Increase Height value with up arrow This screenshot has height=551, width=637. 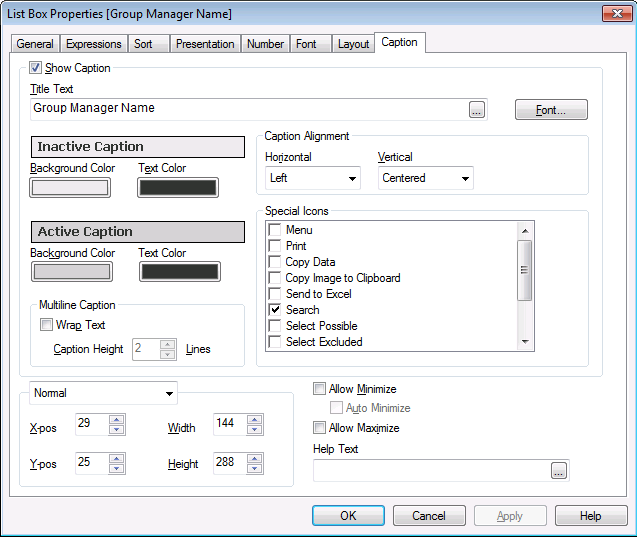click(254, 459)
